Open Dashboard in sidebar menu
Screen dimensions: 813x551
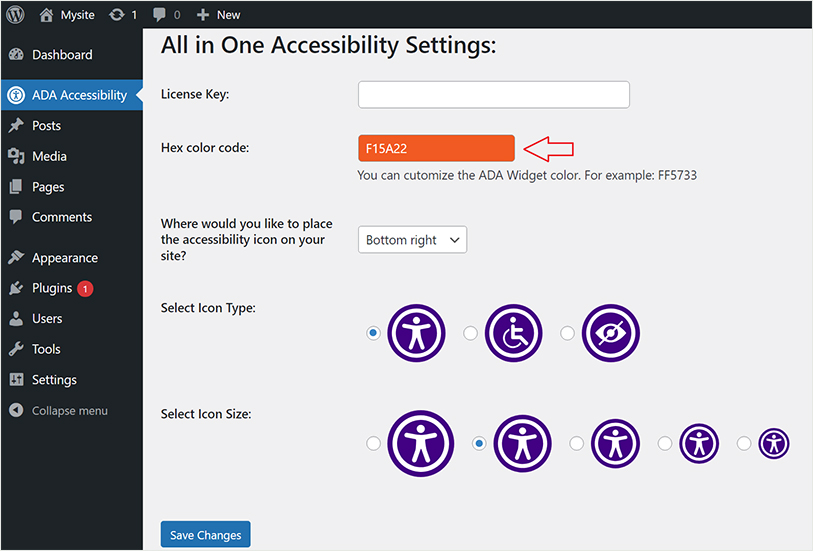62,54
